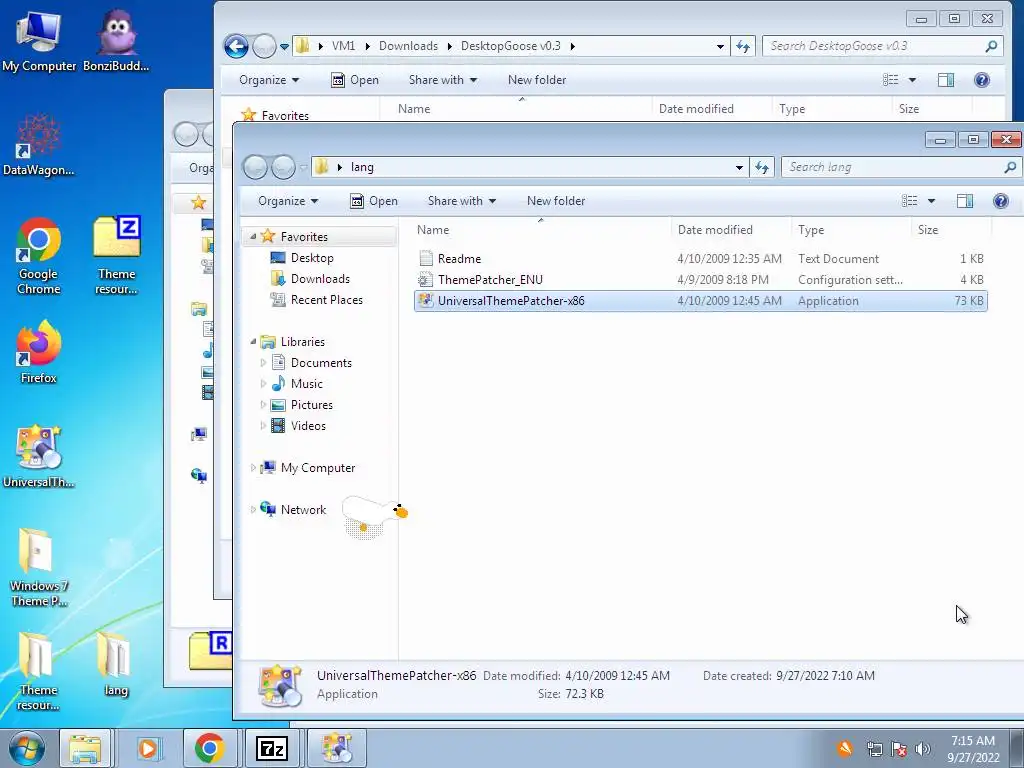Click the Action Center flag icon
Screen dimensions: 1024x768
tap(899, 749)
